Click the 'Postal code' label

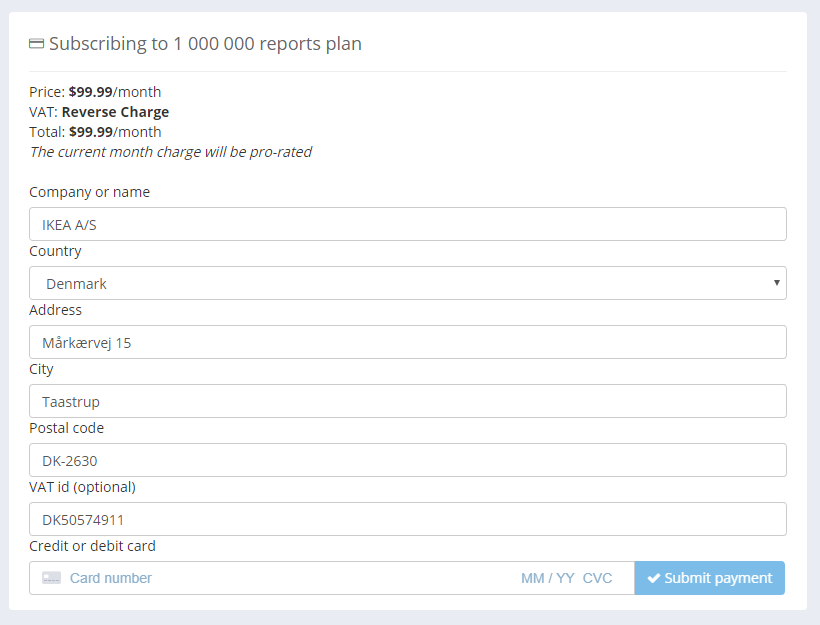[x=66, y=428]
